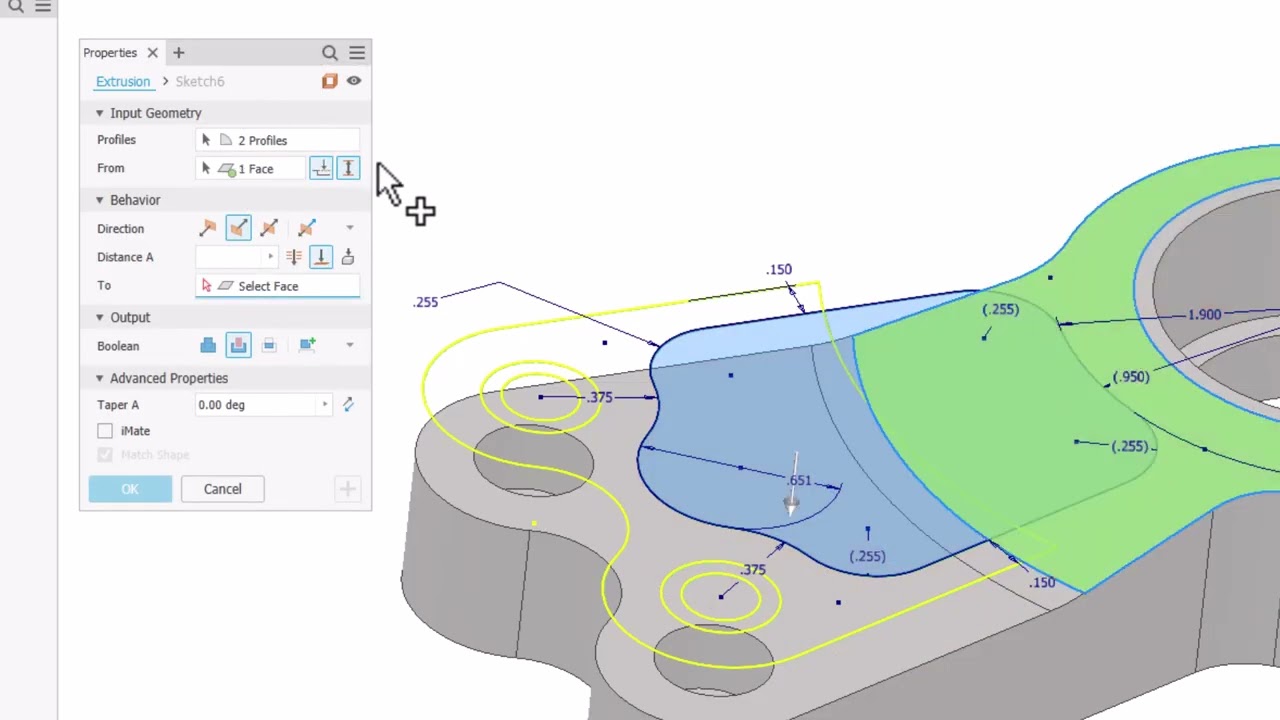The width and height of the screenshot is (1280, 720).
Task: Choose the Flipped direction icon
Action: 238,229
